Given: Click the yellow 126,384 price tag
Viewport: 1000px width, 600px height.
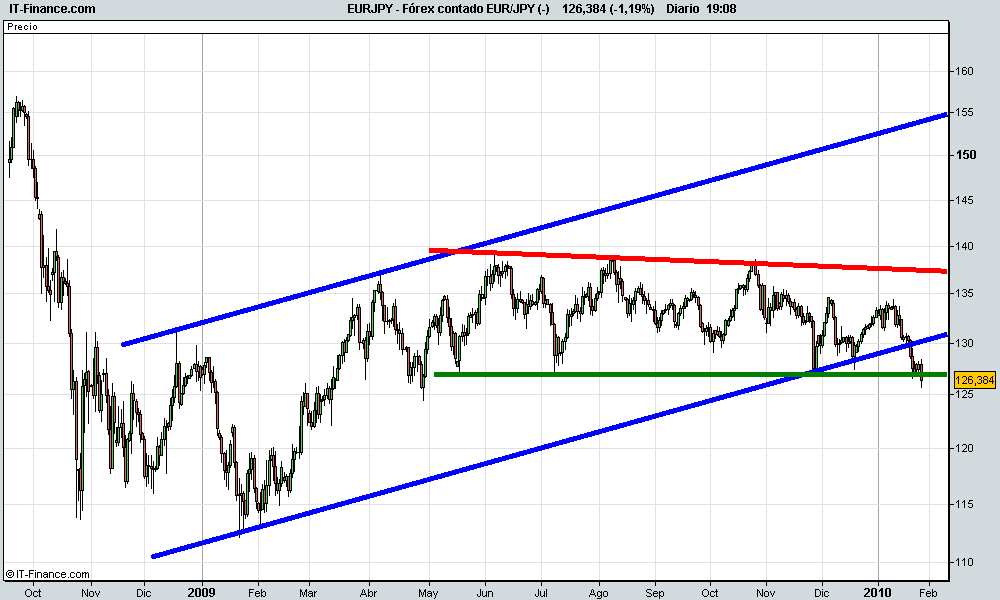Looking at the screenshot, I should coord(974,381).
